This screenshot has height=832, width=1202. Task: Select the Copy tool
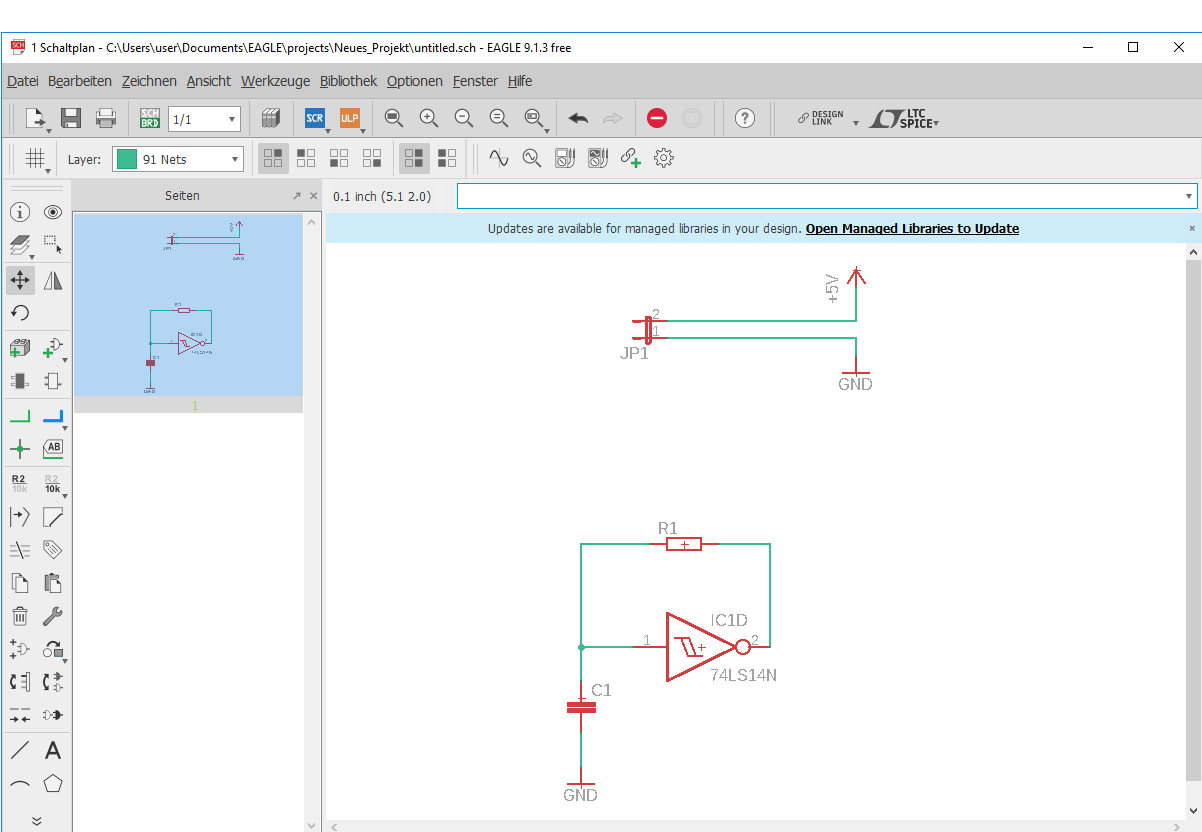(x=20, y=583)
